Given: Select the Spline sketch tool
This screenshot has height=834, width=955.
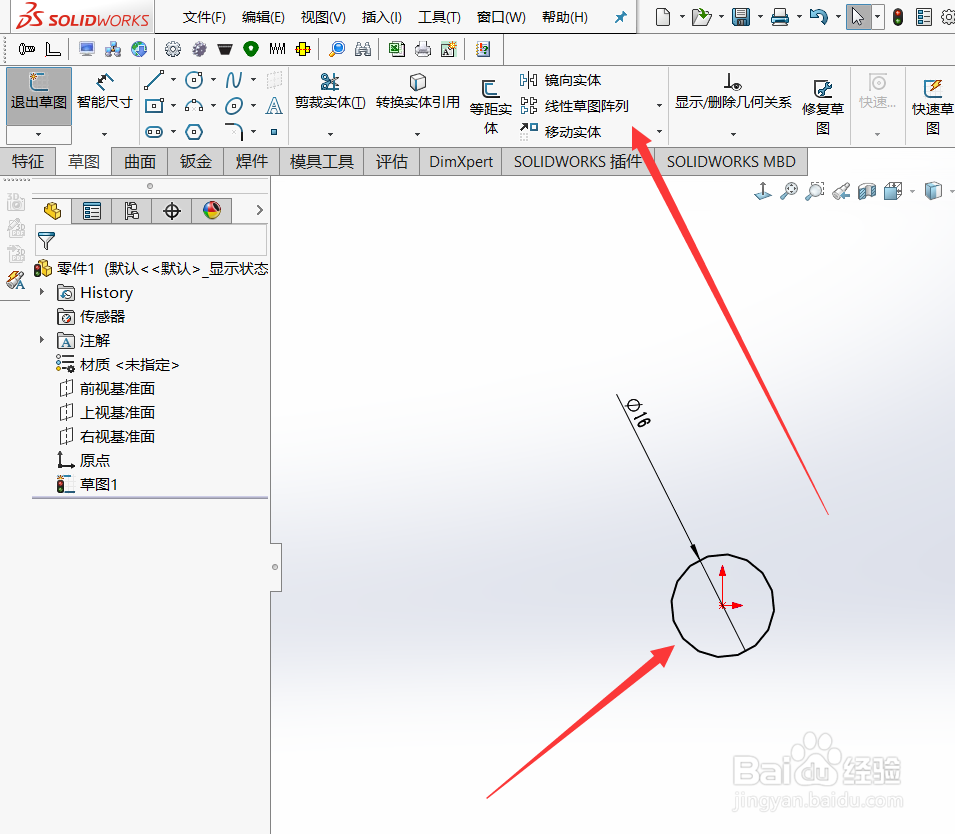Looking at the screenshot, I should (233, 80).
